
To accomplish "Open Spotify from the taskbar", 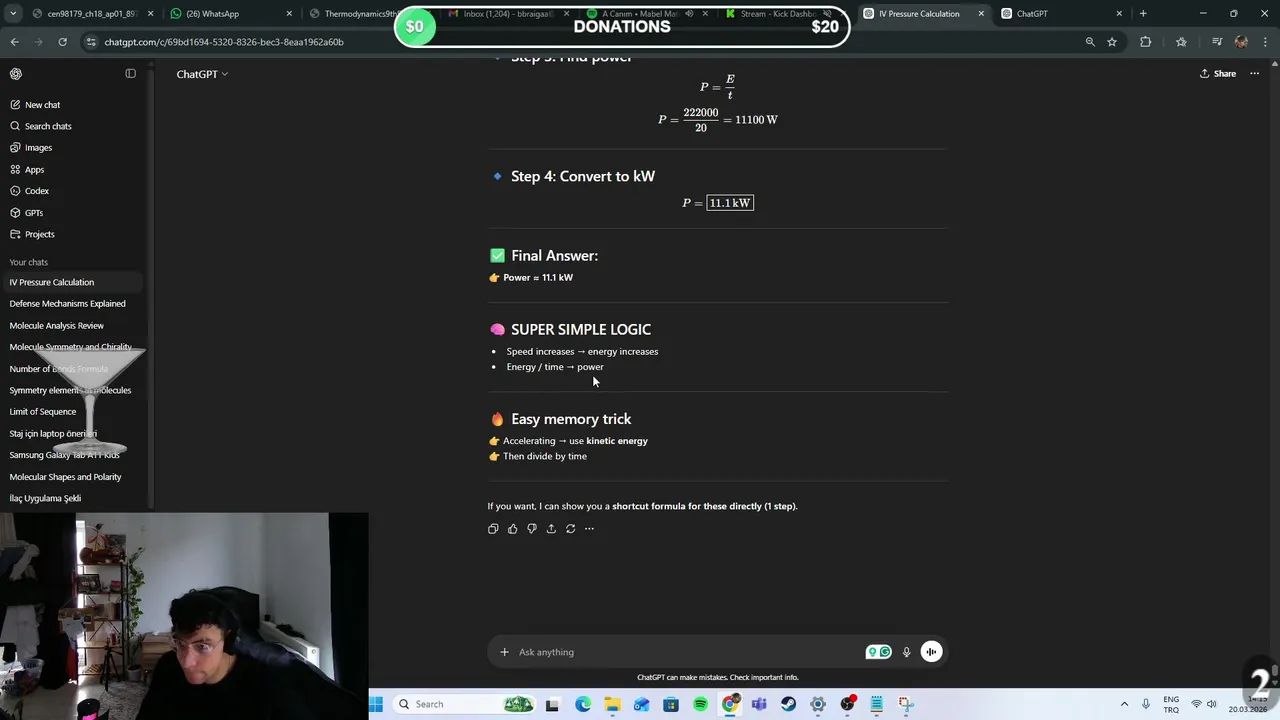I will coord(700,704).
